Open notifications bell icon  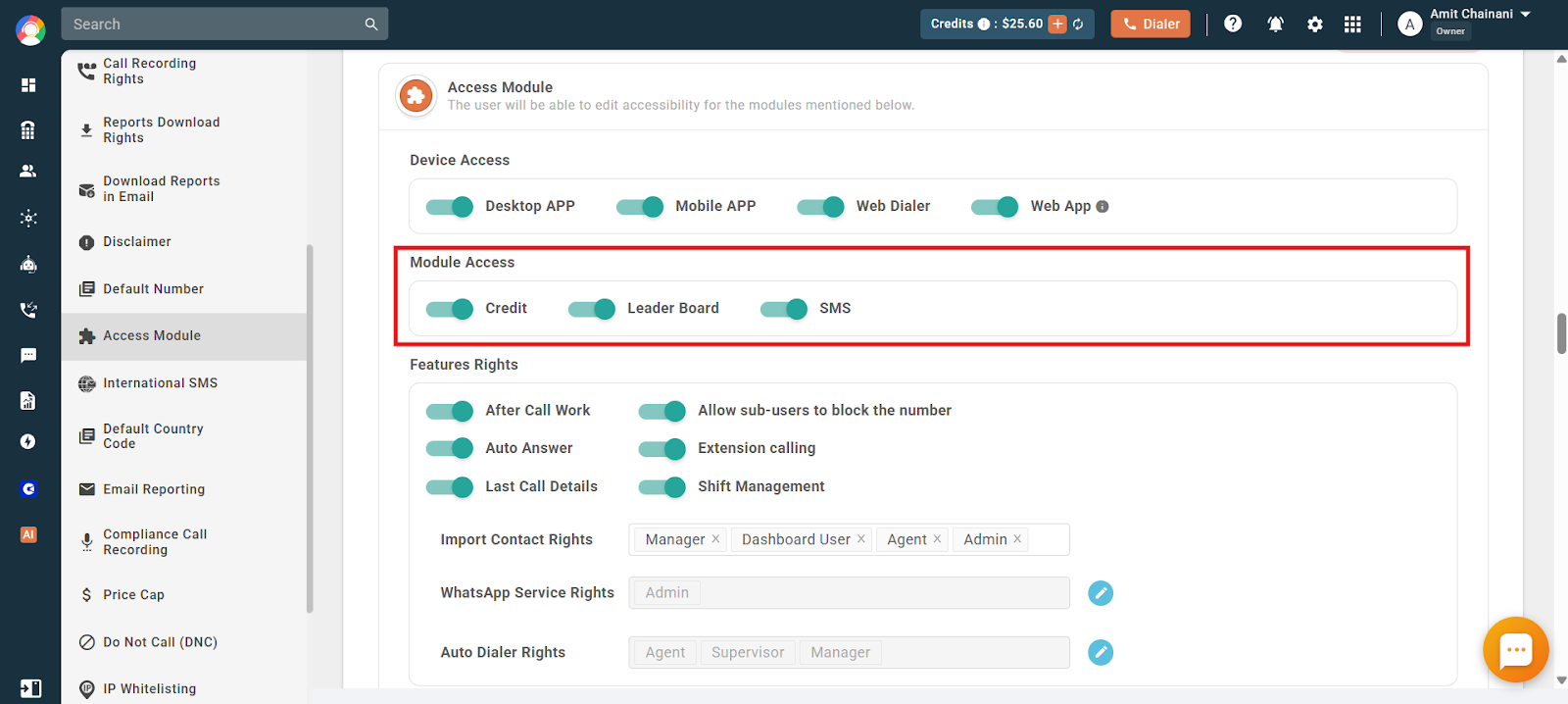1275,25
